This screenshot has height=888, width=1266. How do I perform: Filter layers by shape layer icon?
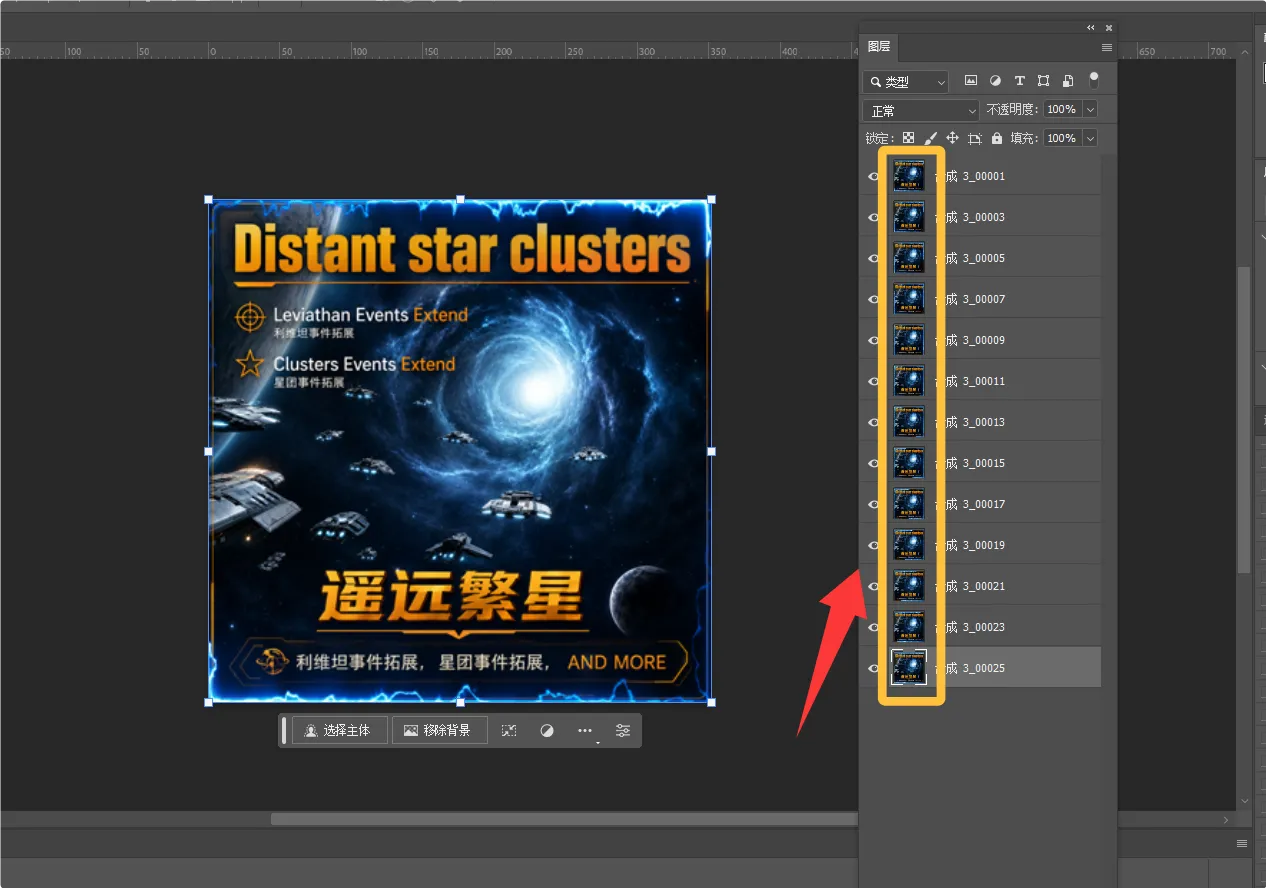coord(1043,81)
